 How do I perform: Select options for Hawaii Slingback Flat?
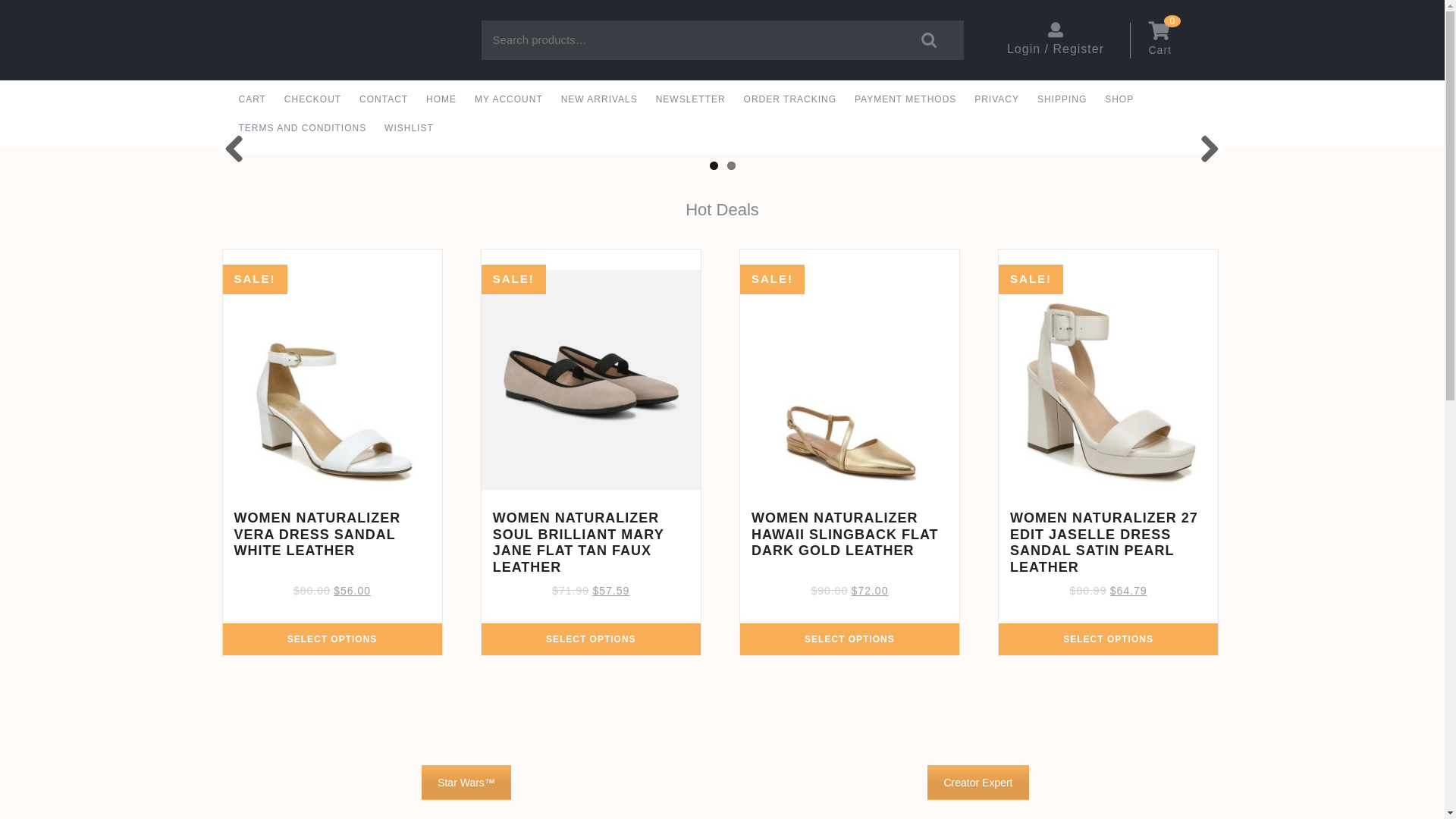(x=849, y=639)
